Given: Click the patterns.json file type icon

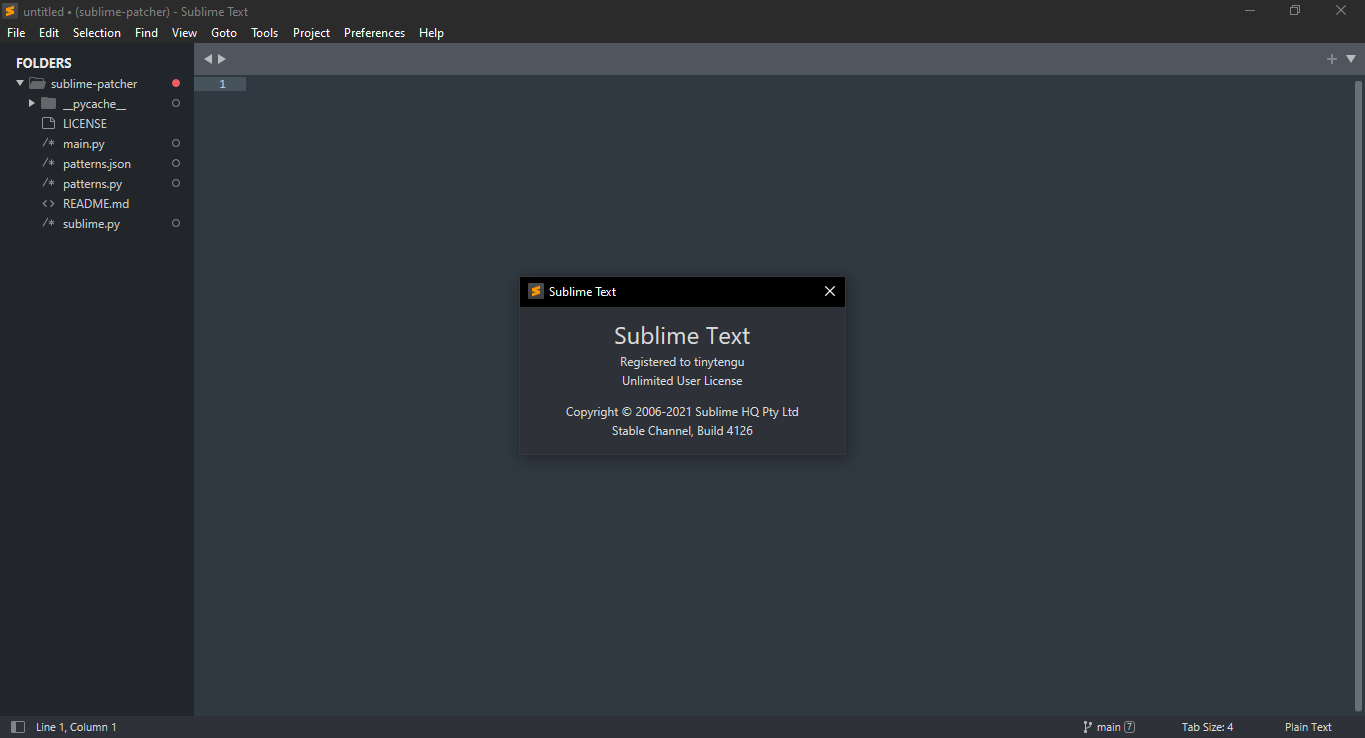Looking at the screenshot, I should (48, 164).
